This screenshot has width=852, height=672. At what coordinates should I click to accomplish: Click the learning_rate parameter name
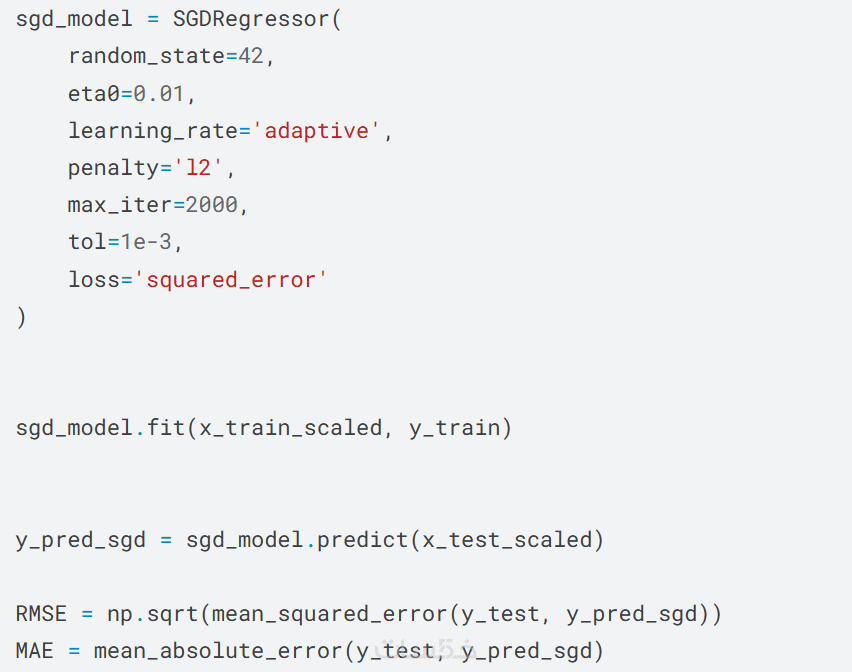(153, 131)
